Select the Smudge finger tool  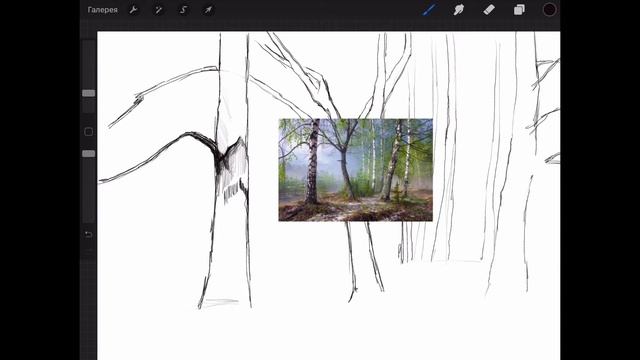(459, 10)
